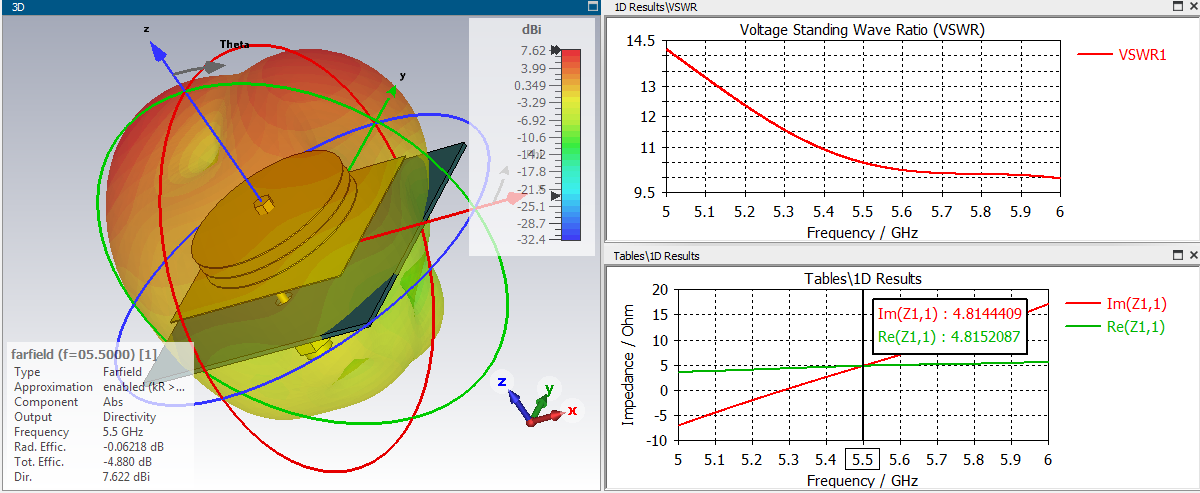
Task: Close the 1D Results\VSWR panel
Action: point(1192,6)
